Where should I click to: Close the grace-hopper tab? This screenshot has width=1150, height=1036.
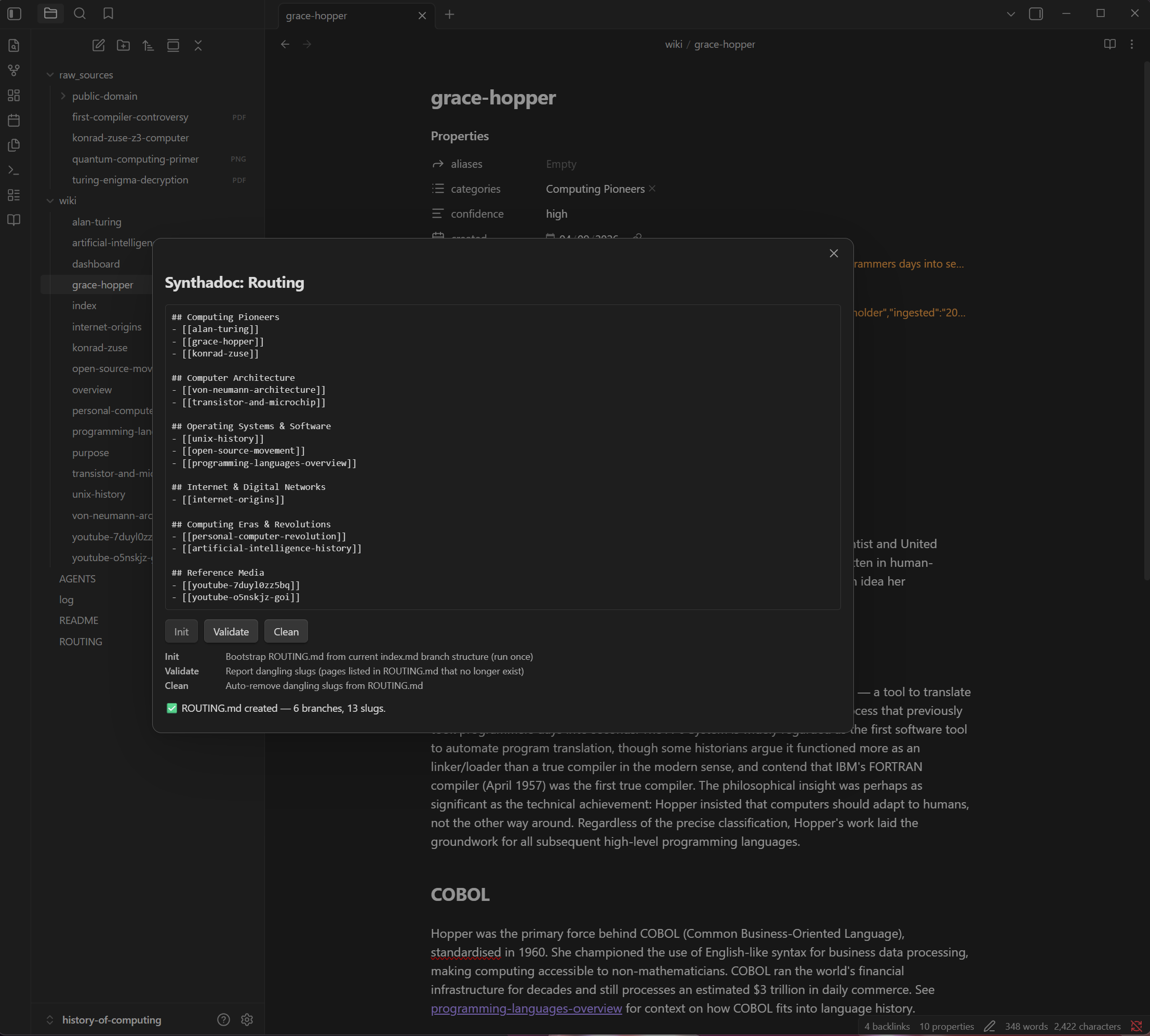point(422,16)
